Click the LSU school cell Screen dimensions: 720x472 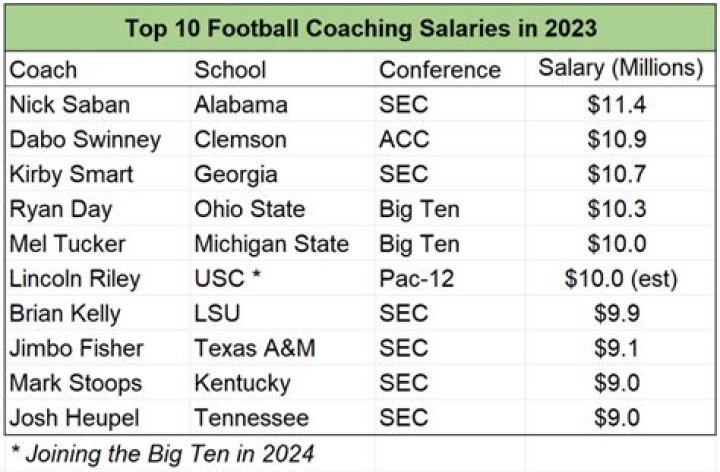(215, 314)
